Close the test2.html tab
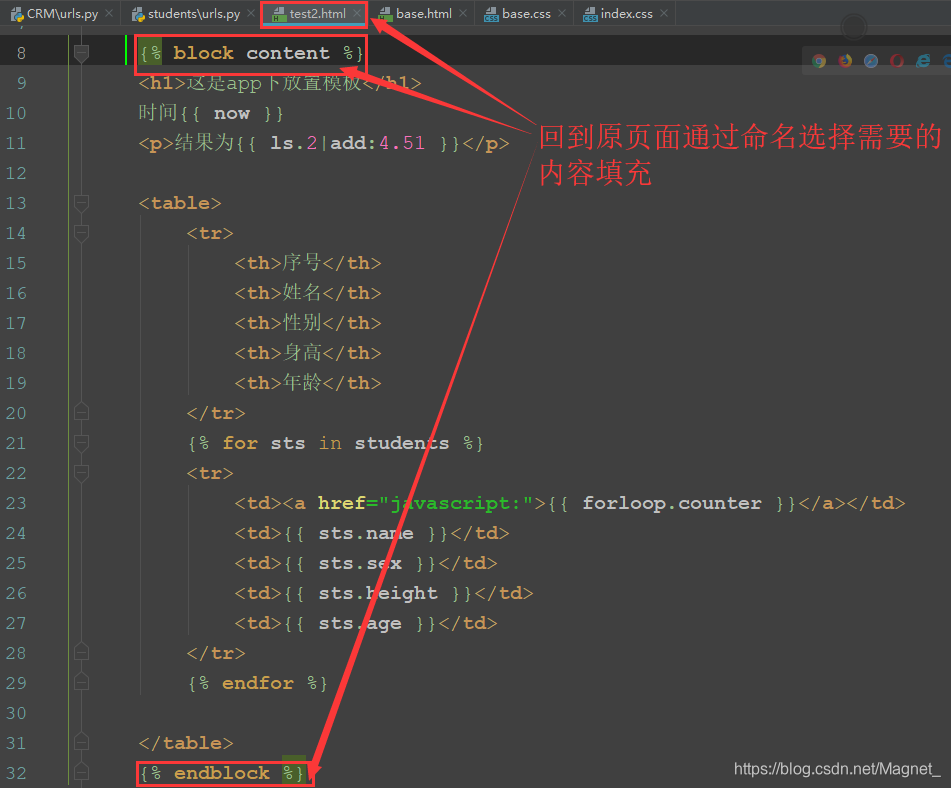 (357, 13)
